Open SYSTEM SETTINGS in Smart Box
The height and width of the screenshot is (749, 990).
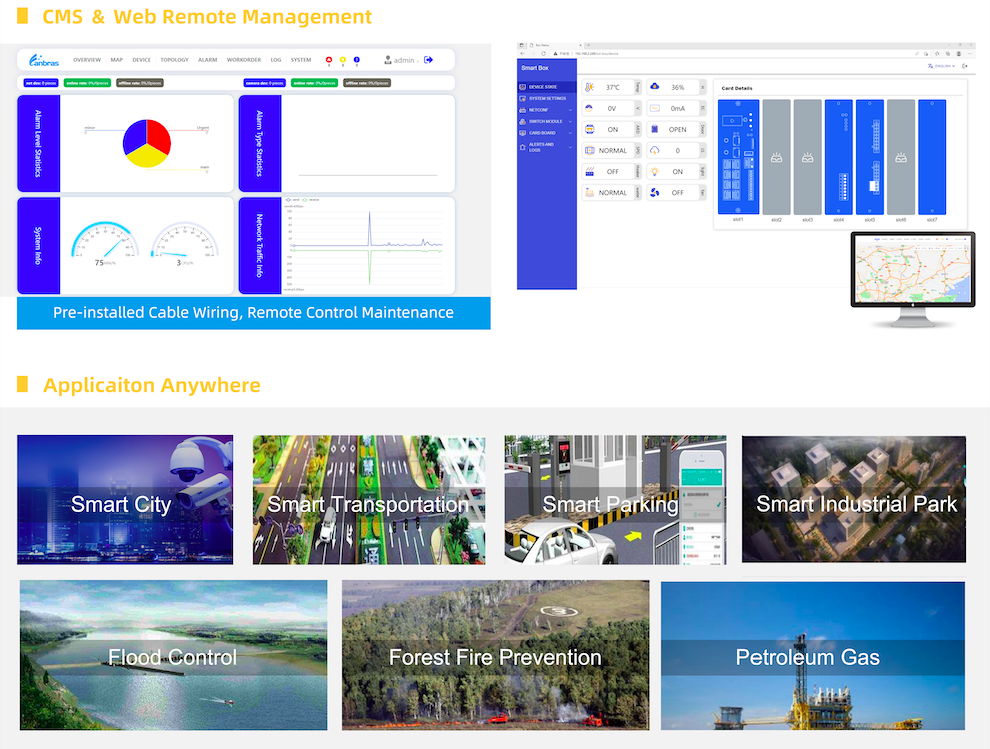(547, 98)
